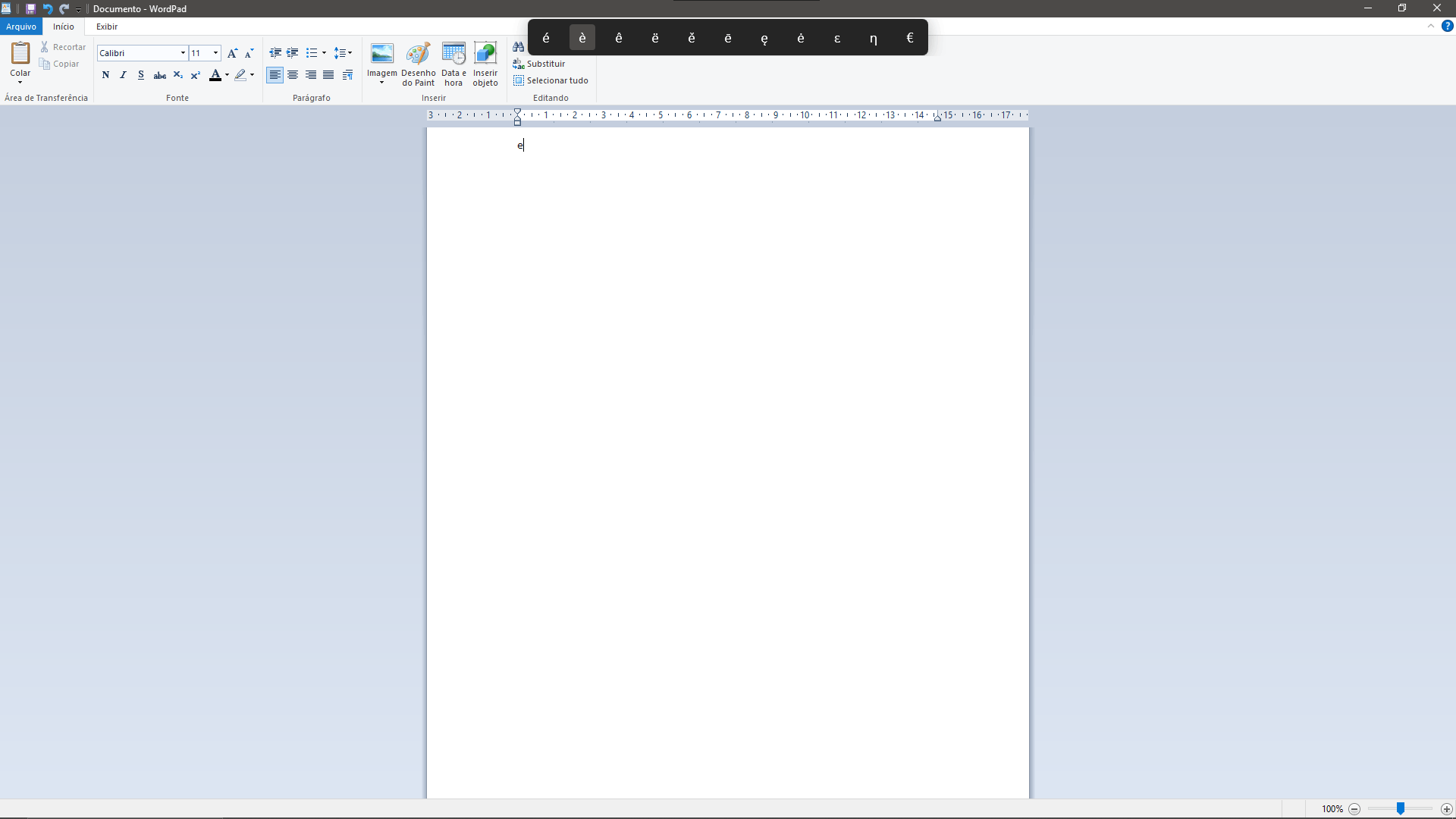Open the list style dropdown arrow
1456x819 pixels.
click(x=325, y=53)
